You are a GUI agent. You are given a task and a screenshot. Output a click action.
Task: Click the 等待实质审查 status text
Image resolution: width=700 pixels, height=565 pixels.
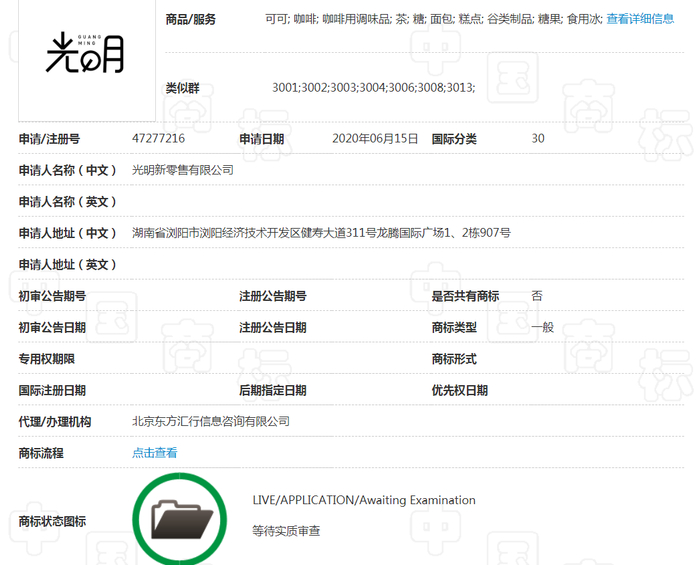pyautogui.click(x=286, y=531)
